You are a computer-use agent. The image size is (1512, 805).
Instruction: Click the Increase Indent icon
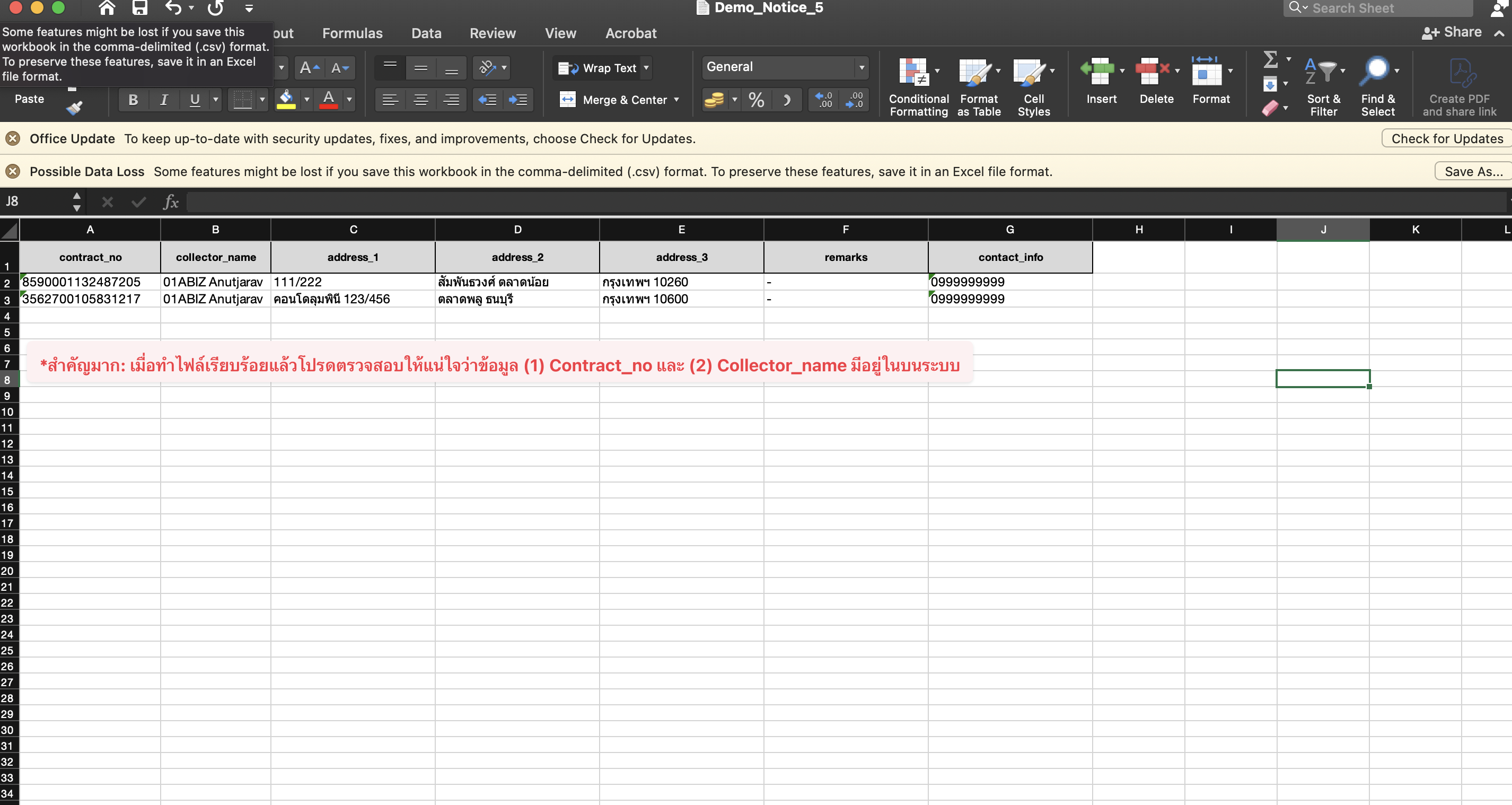517,100
